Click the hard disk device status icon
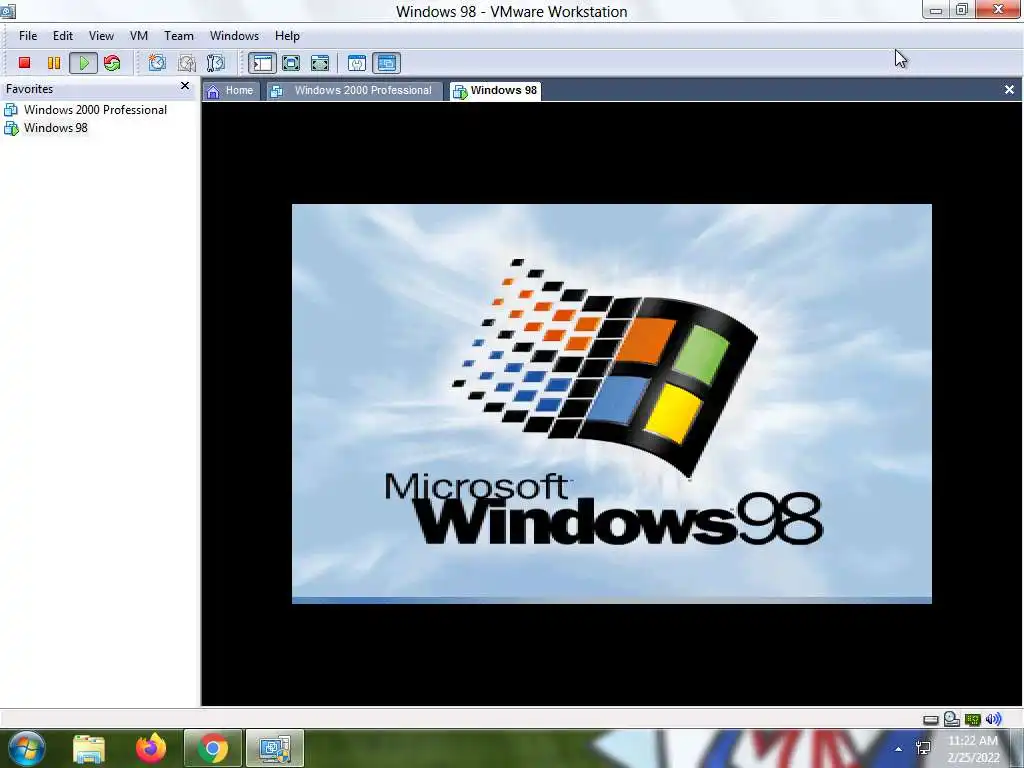Screen dimensions: 1024x768 click(x=931, y=720)
